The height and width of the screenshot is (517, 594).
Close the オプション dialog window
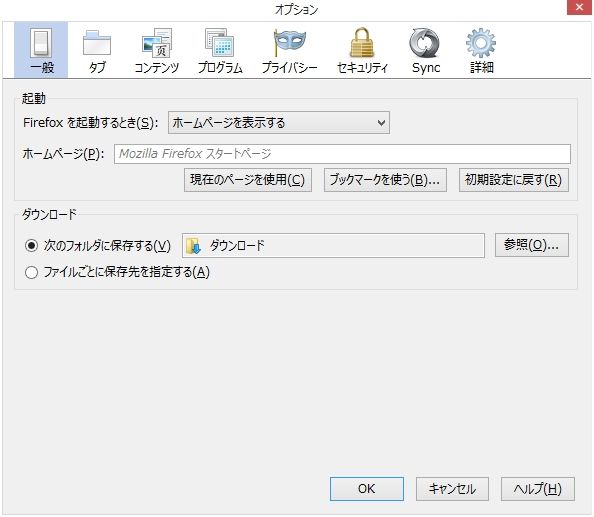(579, 7)
